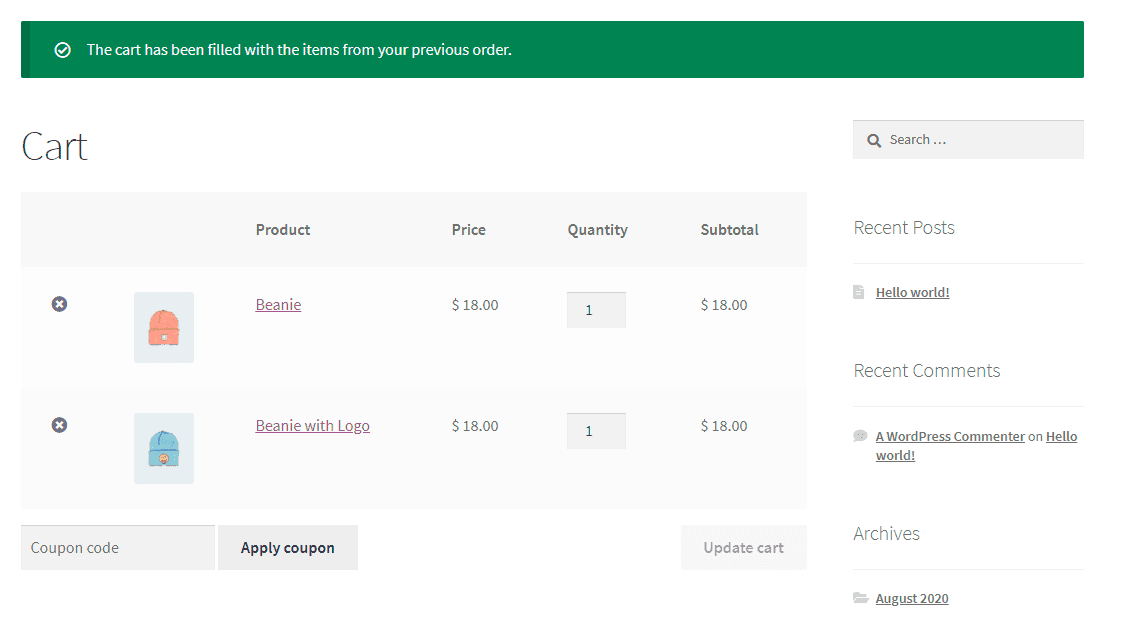
Task: Click the document icon beside Hello world!
Action: point(859,291)
